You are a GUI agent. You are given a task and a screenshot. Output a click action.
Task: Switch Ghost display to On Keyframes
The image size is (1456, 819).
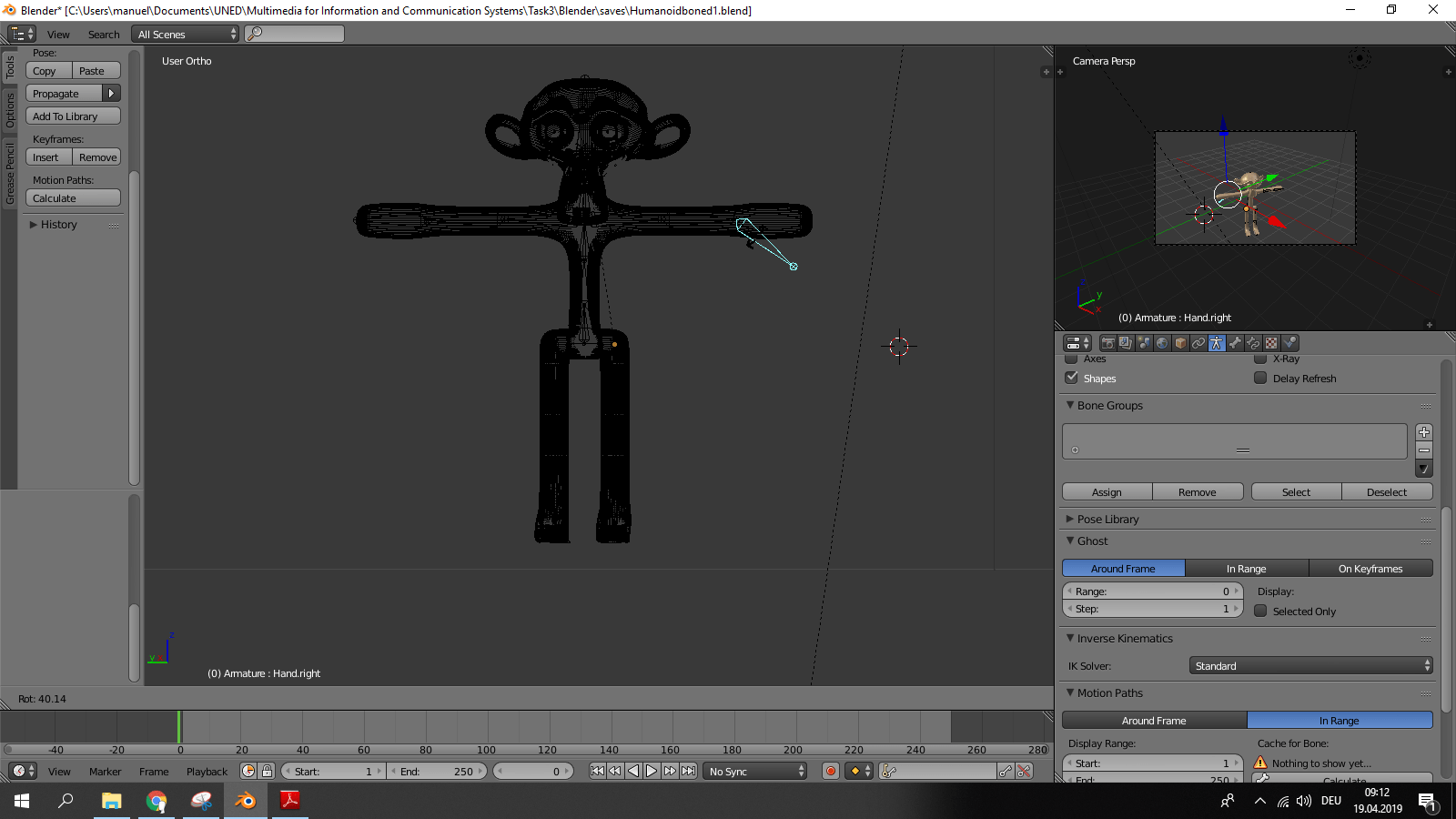(x=1370, y=568)
